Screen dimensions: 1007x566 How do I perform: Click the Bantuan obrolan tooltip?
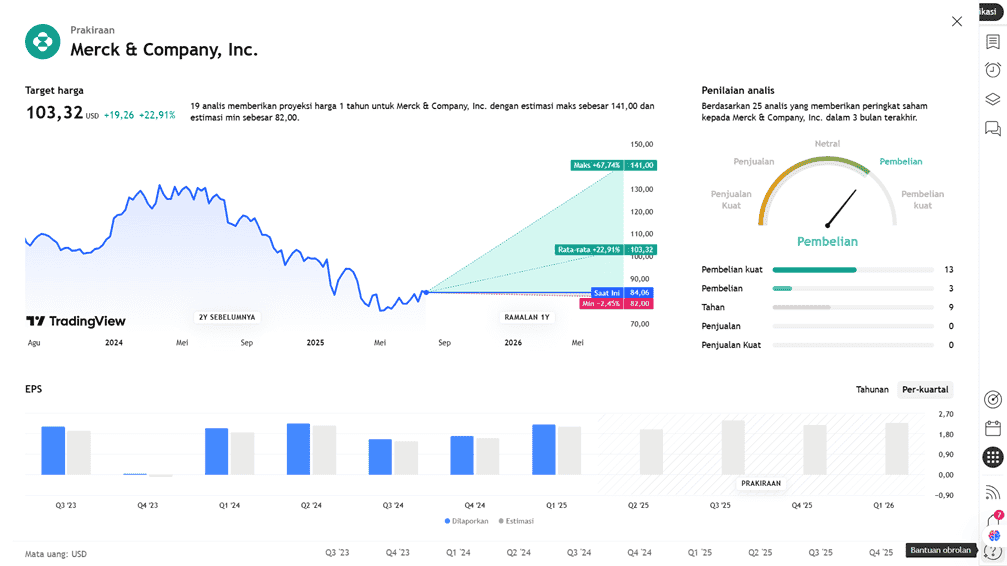tap(940, 550)
